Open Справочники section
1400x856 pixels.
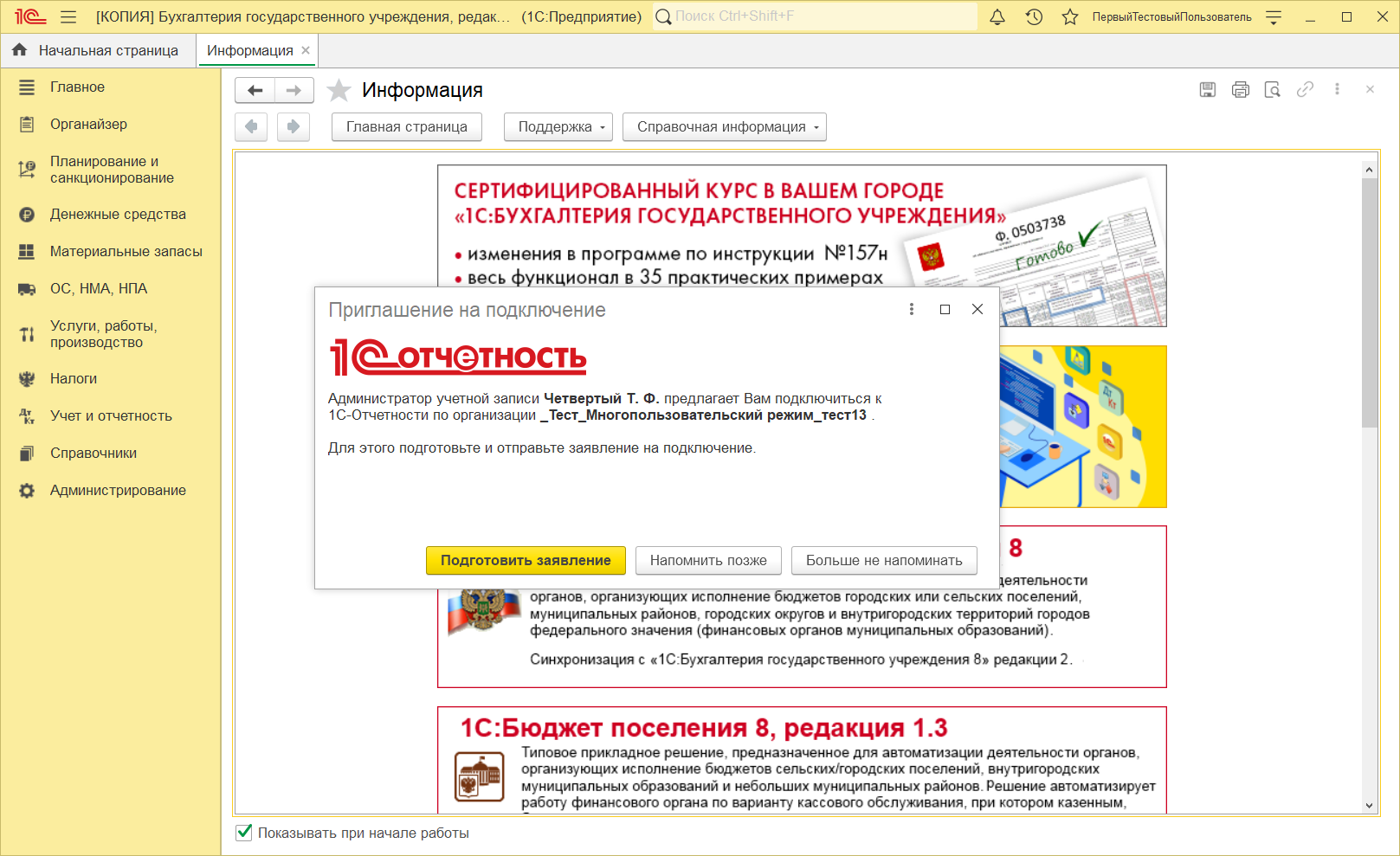coord(110,453)
